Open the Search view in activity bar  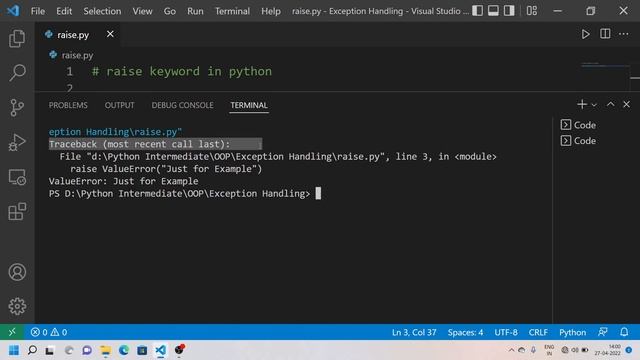(17, 73)
